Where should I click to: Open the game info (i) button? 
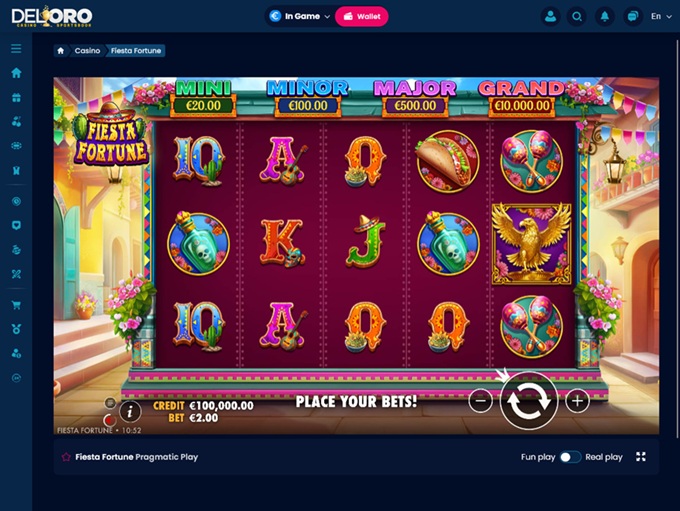130,411
